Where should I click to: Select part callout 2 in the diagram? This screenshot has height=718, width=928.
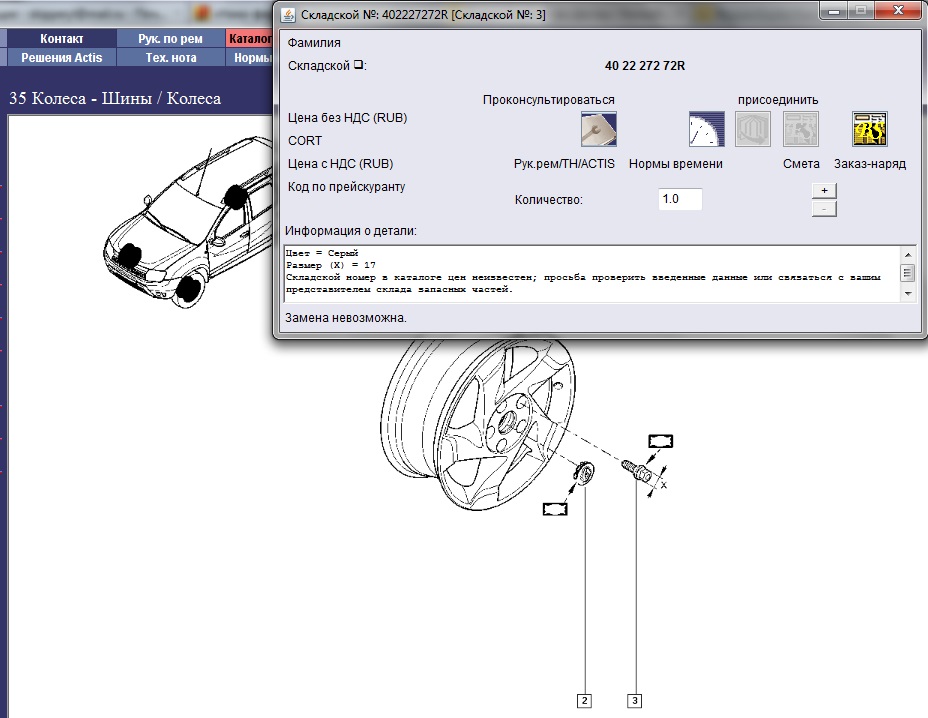coord(584,700)
